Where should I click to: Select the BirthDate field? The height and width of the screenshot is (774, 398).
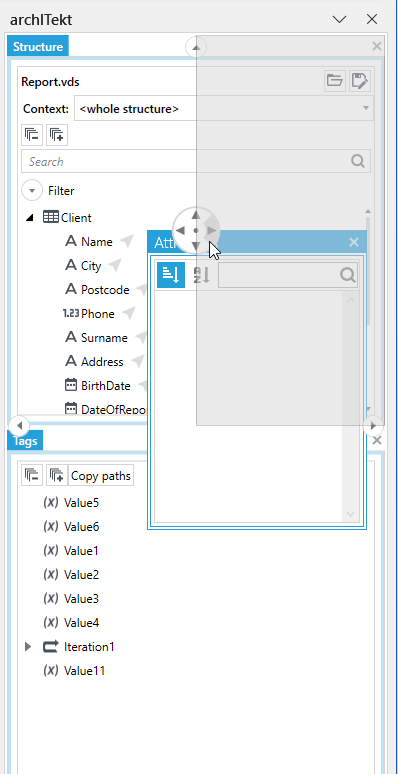point(106,386)
